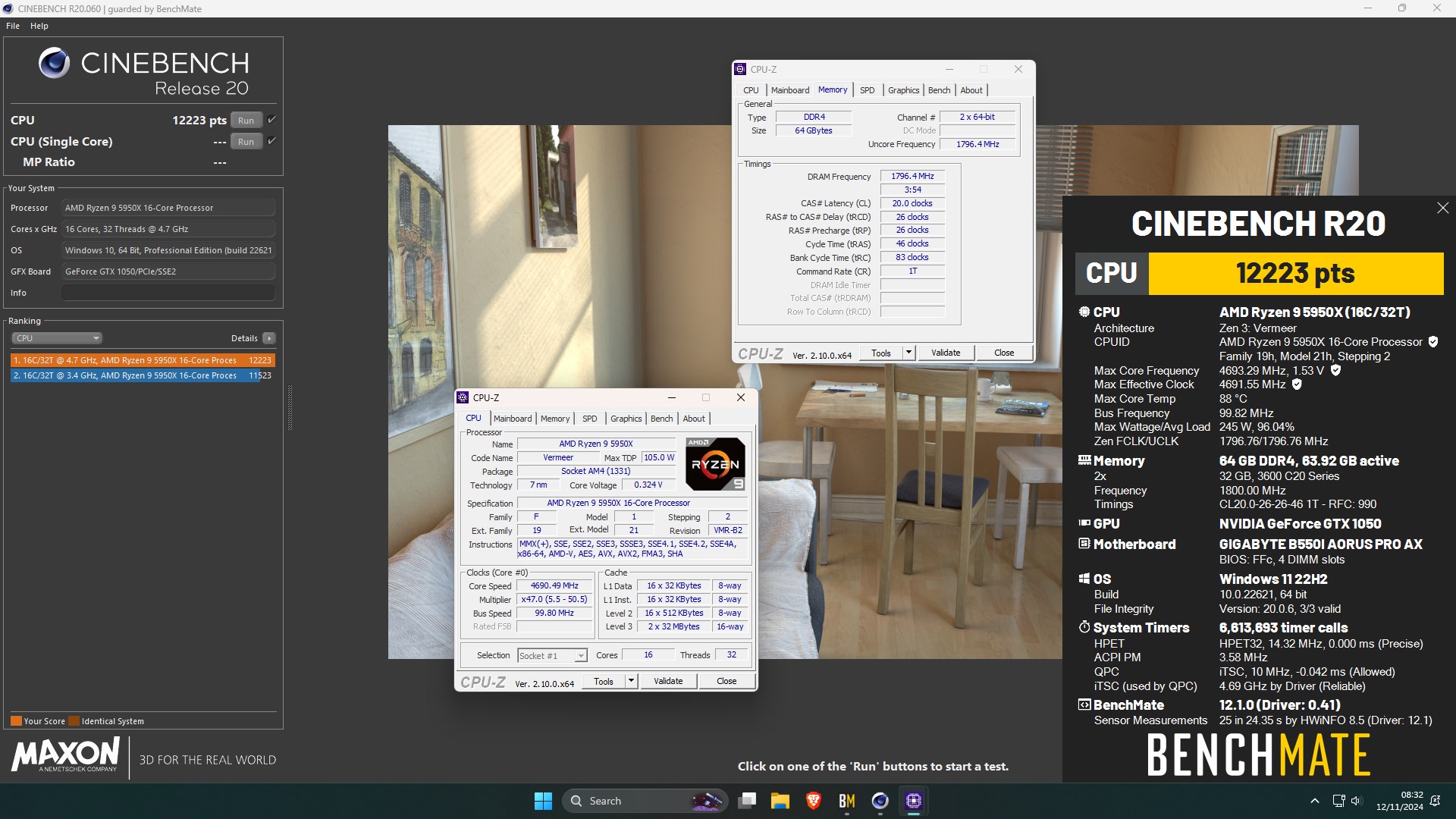Click the 12223 pts score banner
Image resolution: width=1456 pixels, height=819 pixels.
pos(1296,273)
